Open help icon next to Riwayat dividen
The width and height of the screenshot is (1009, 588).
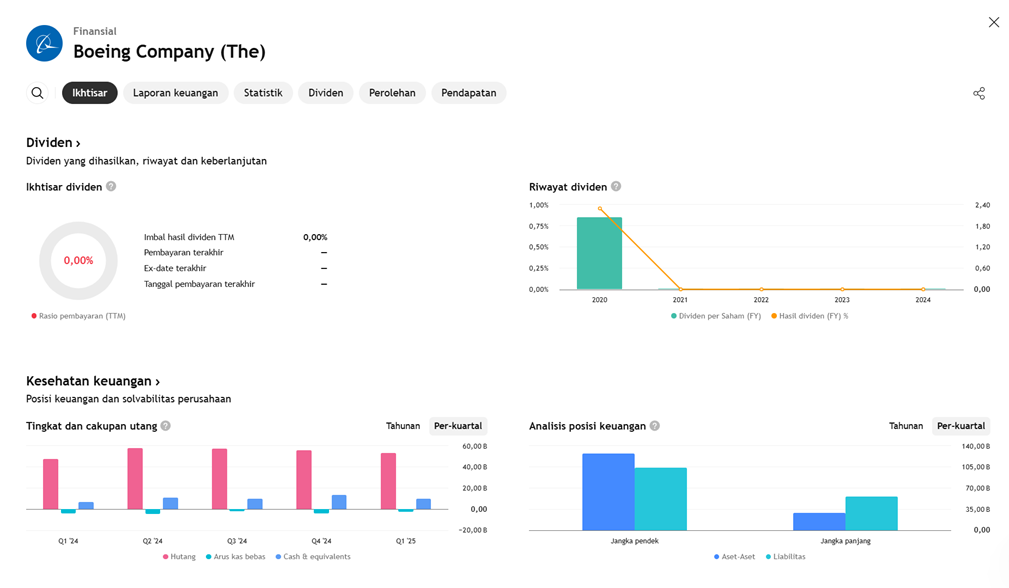pyautogui.click(x=616, y=187)
